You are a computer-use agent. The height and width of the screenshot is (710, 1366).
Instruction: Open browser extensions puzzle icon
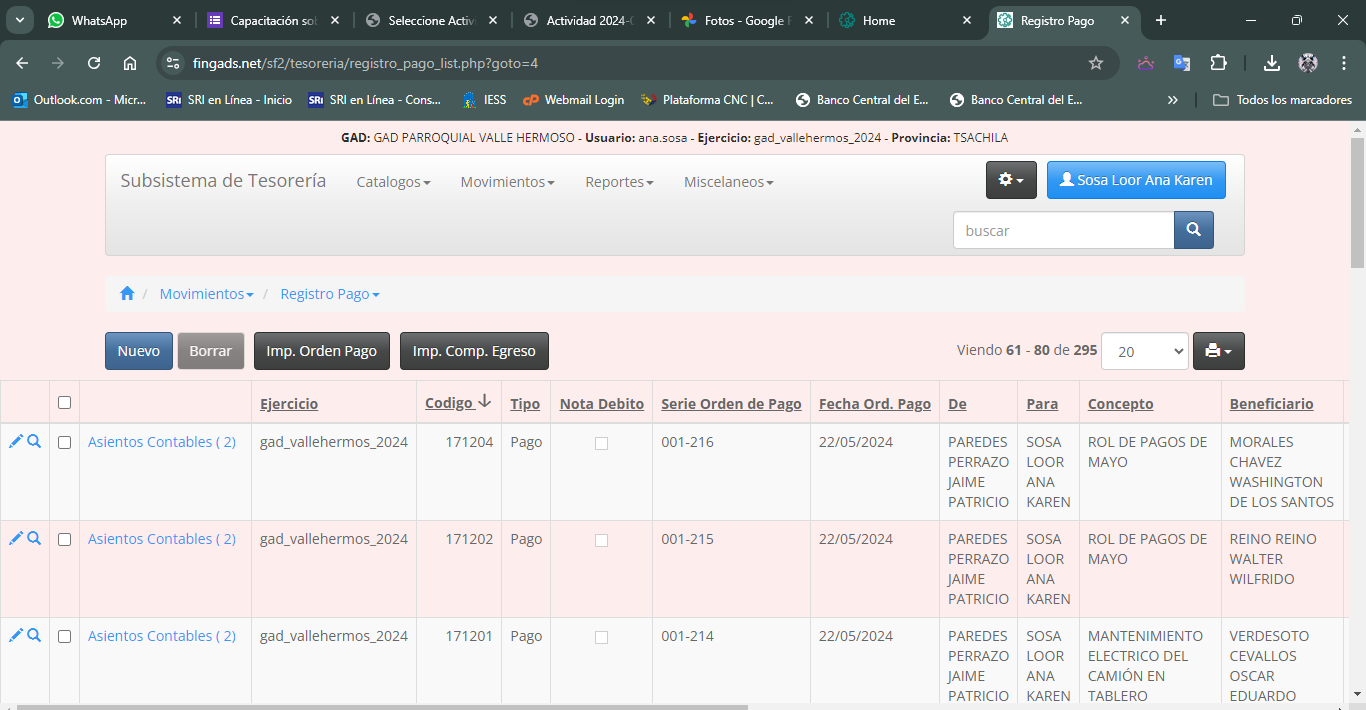[1218, 63]
